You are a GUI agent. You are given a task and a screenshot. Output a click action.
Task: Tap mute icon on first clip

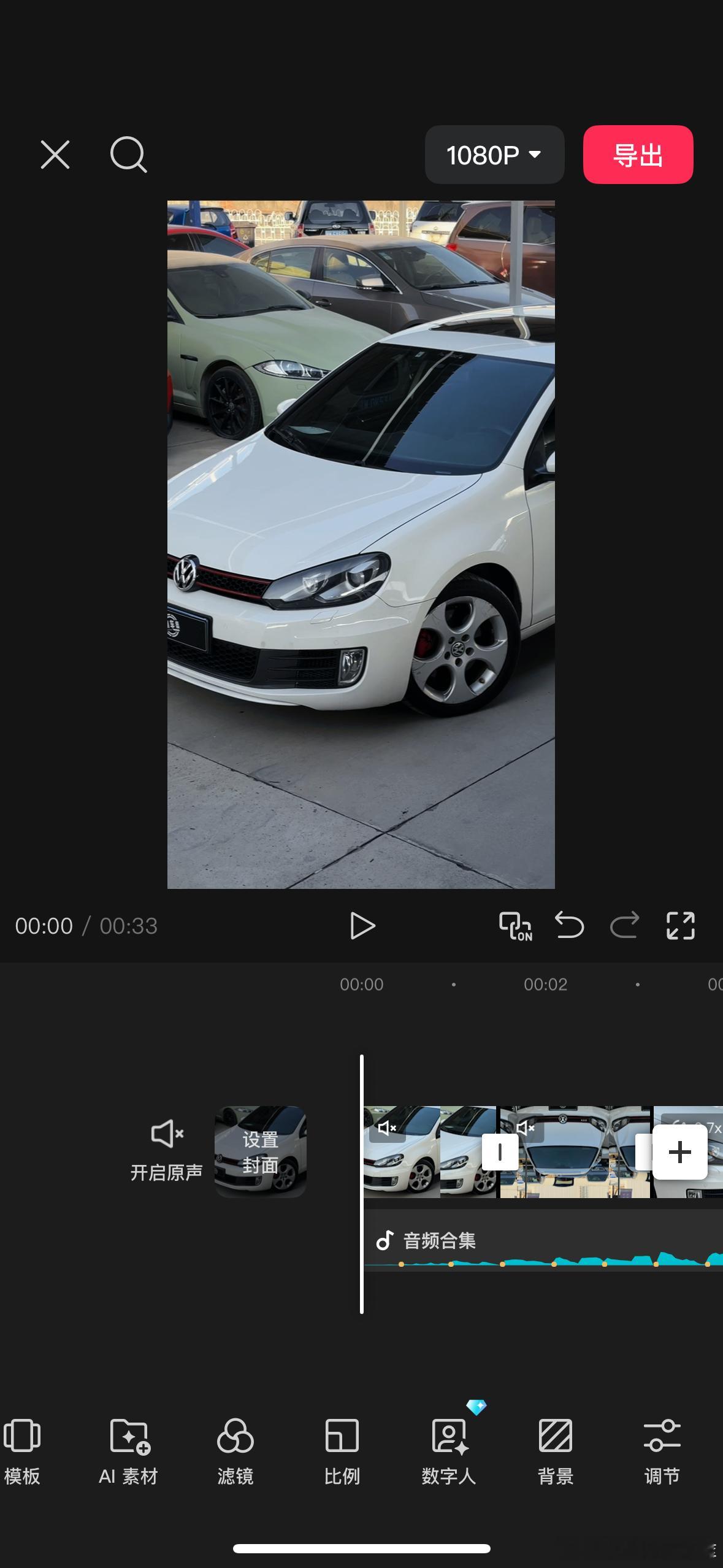(x=387, y=1128)
